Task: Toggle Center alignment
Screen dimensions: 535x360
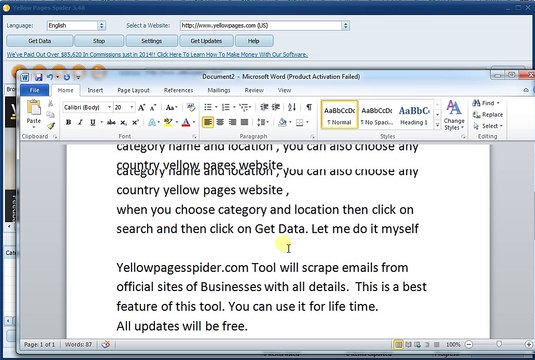Action: tap(220, 122)
